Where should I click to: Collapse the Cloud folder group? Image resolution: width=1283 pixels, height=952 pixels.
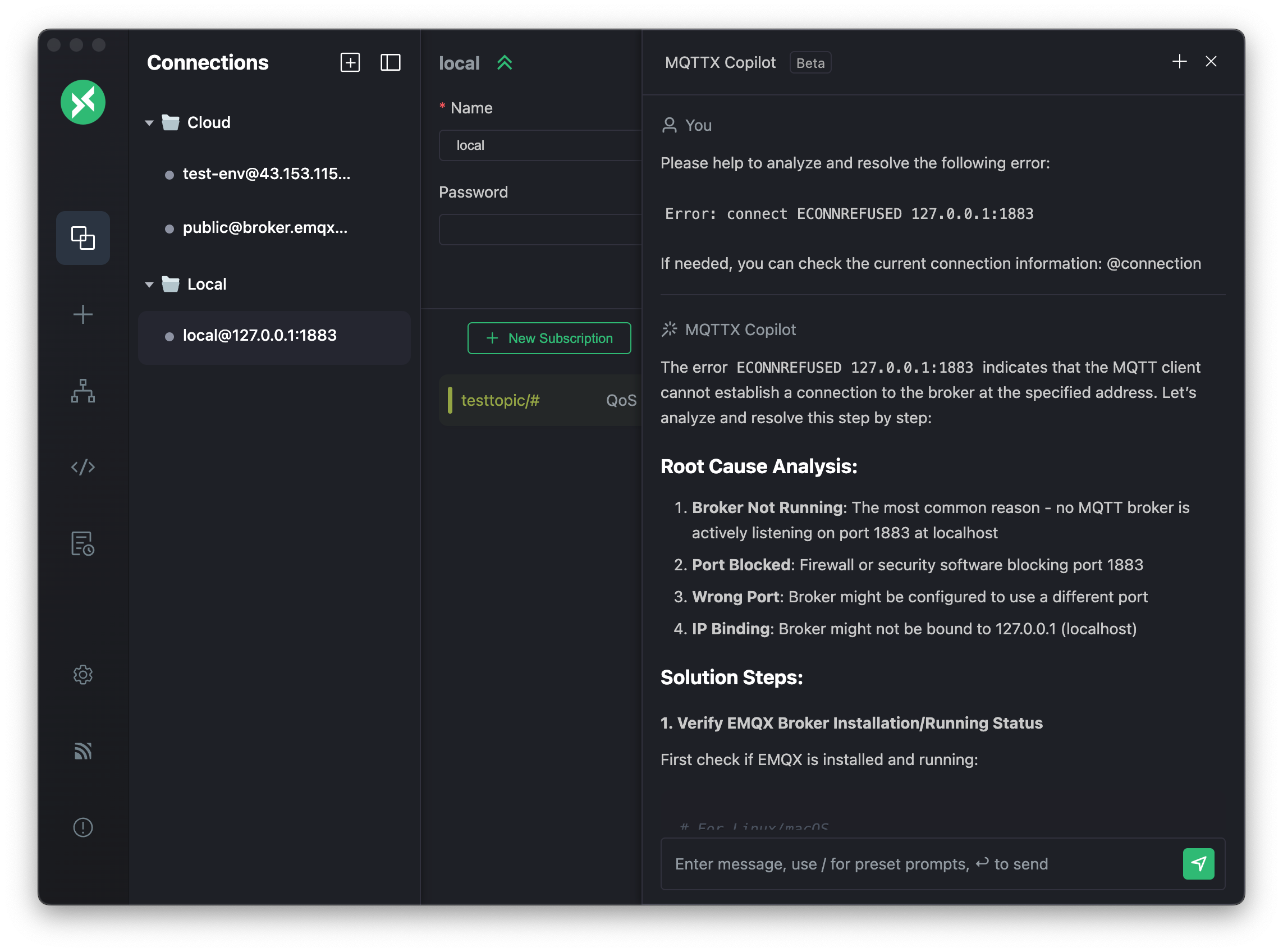pyautogui.click(x=149, y=123)
